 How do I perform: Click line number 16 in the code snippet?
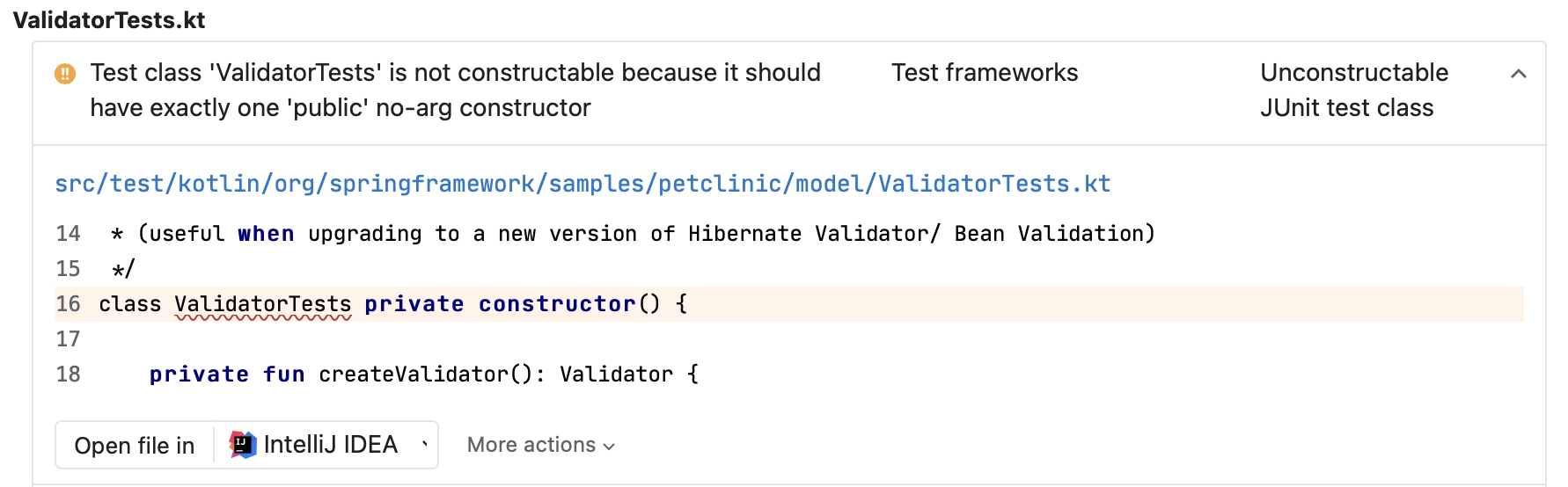tap(68, 304)
